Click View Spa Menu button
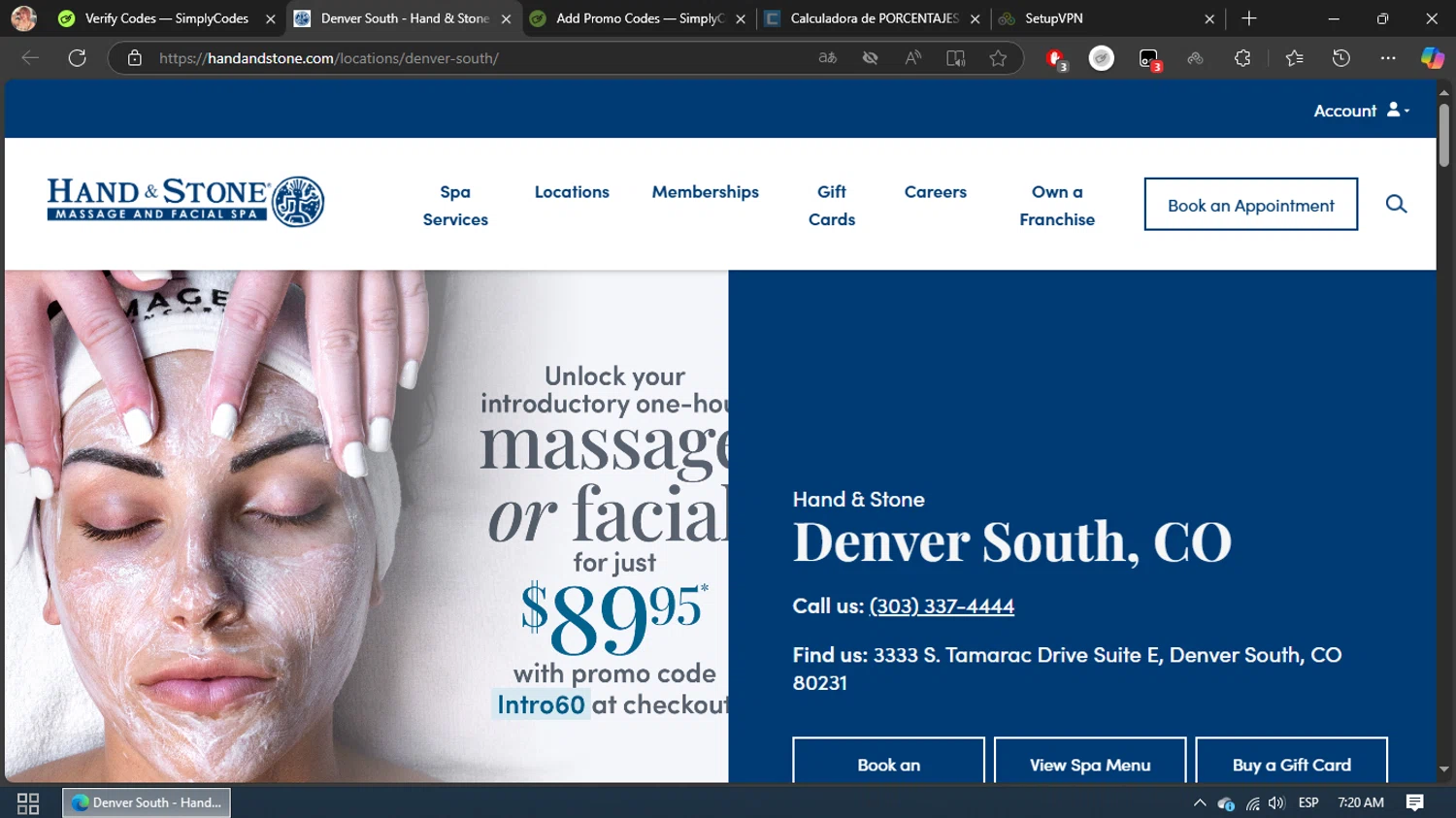The image size is (1456, 818). pos(1090,761)
